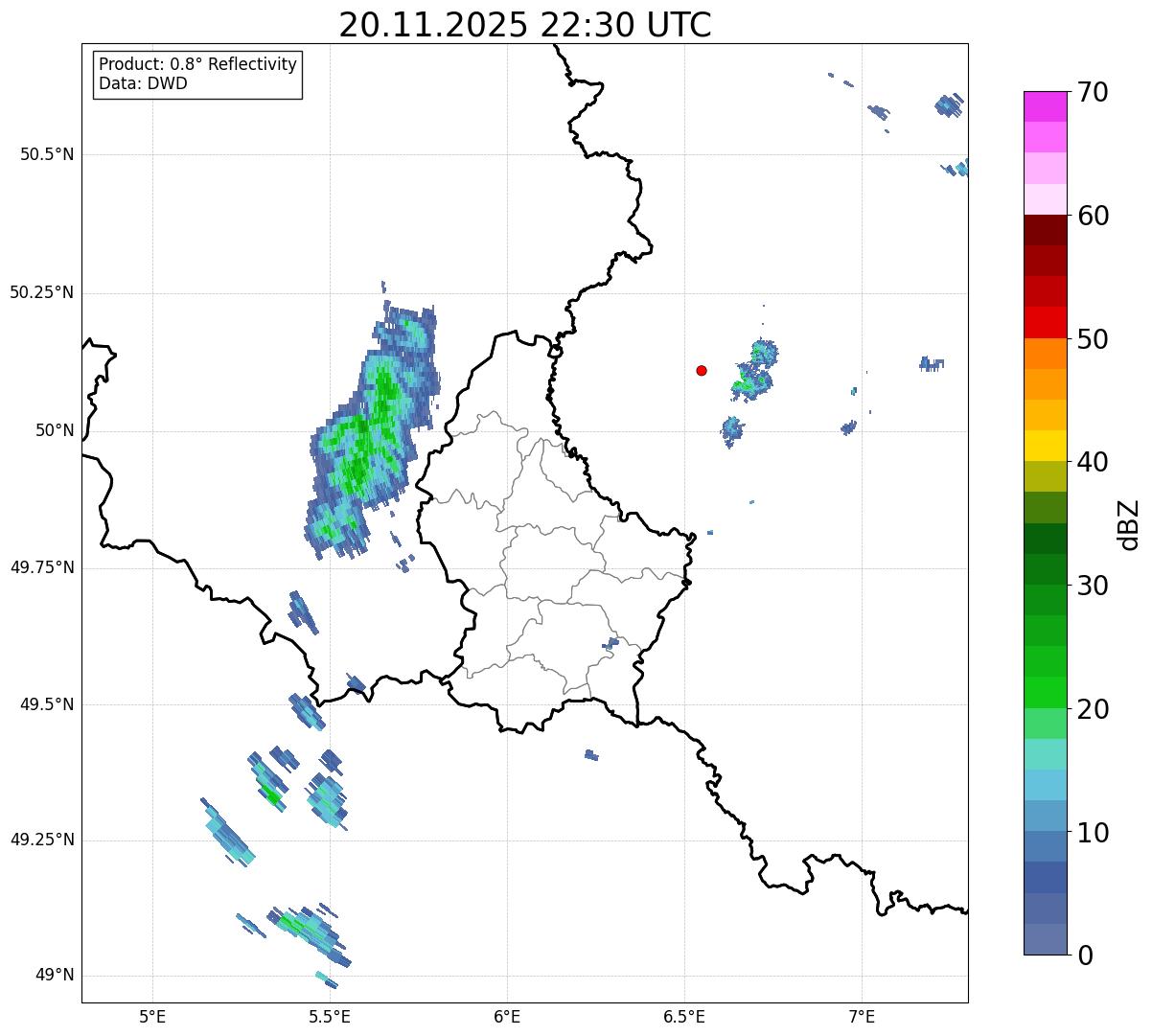1152x1036 pixels.
Task: Click the longitude label 5.5°E
Action: [331, 1017]
